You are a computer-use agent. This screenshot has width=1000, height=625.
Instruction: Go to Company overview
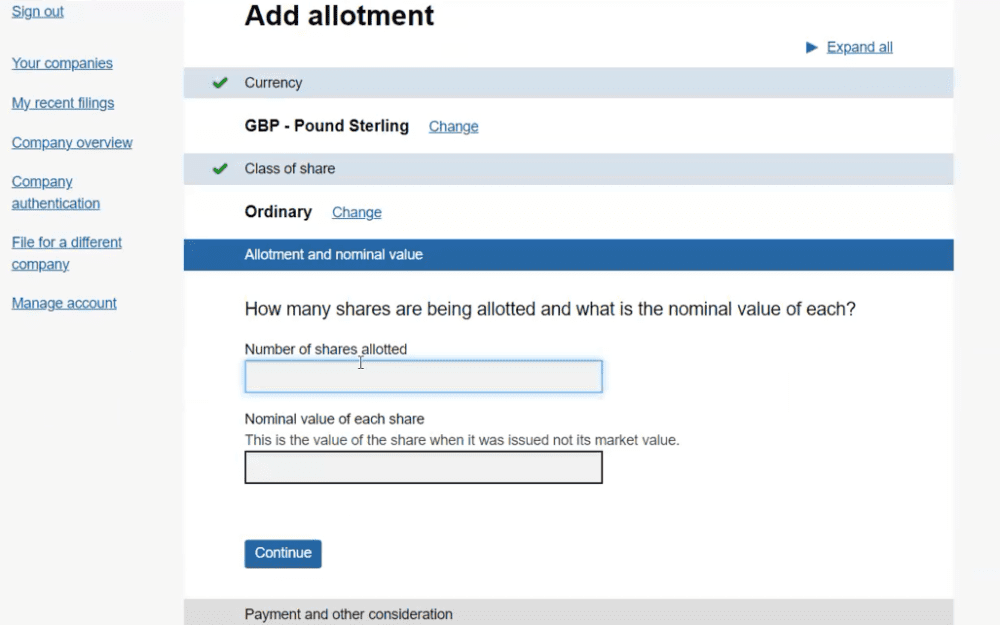(71, 143)
